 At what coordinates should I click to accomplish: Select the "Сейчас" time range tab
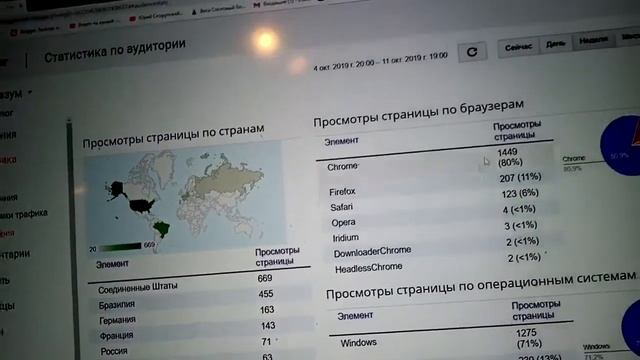coord(518,47)
